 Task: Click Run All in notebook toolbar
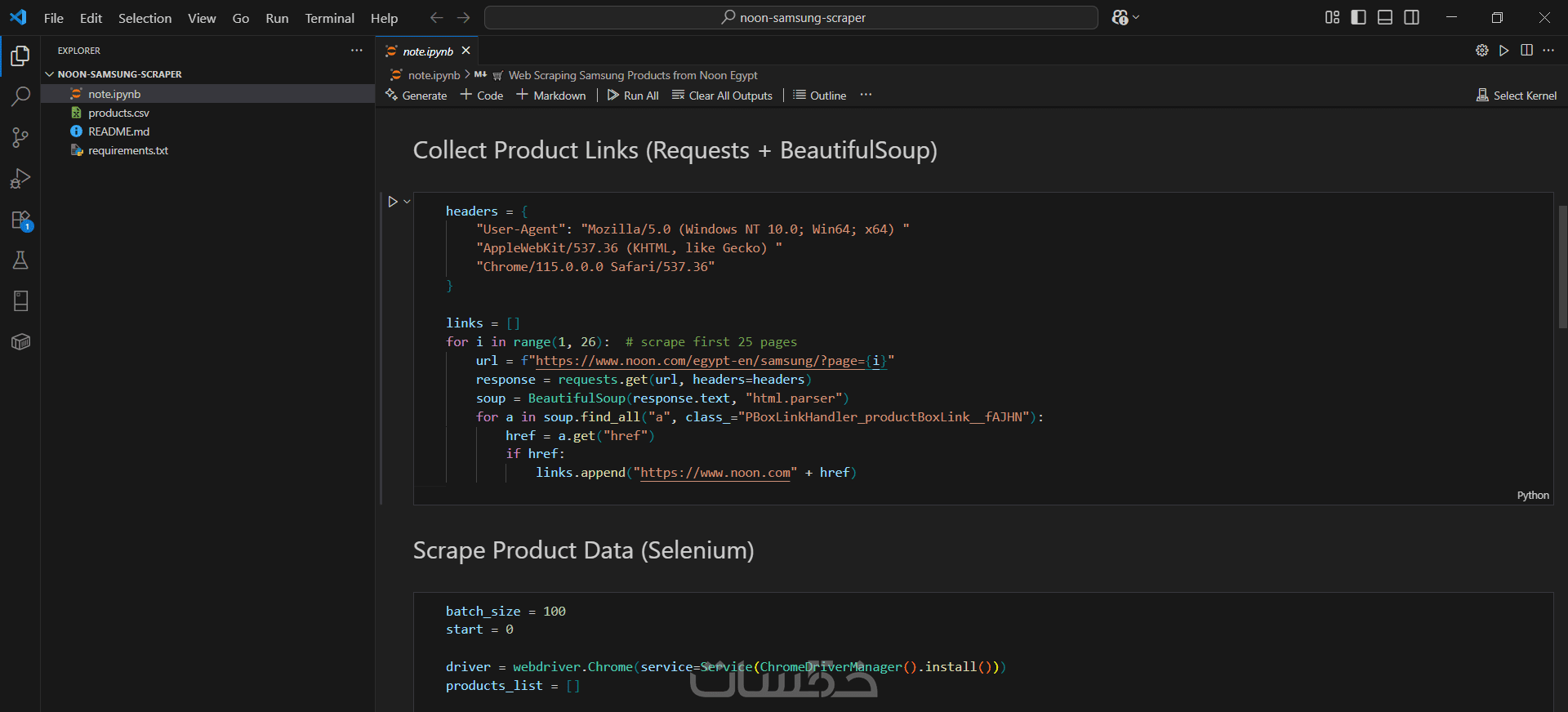coord(633,96)
